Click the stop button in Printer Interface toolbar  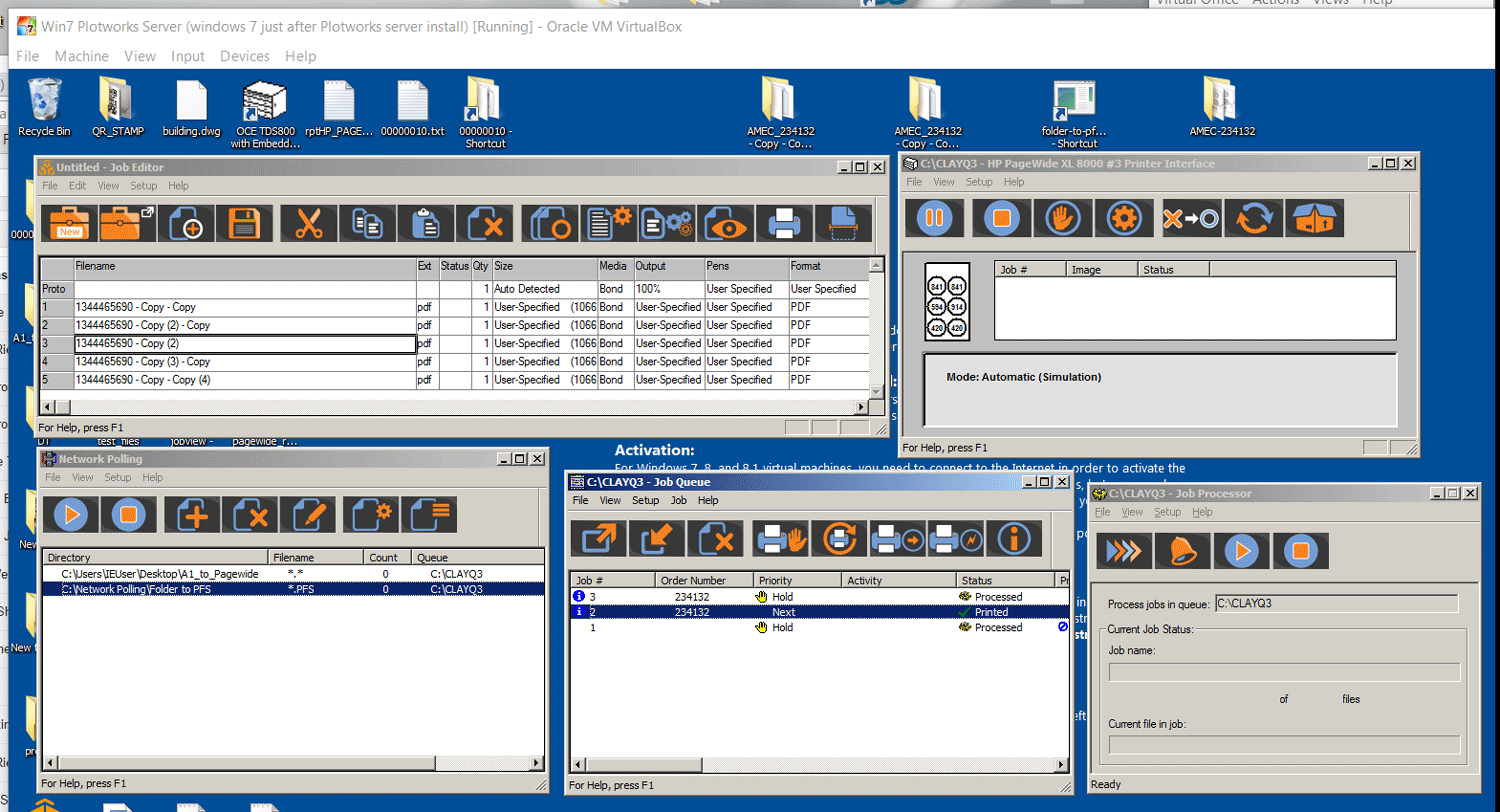(x=1002, y=218)
